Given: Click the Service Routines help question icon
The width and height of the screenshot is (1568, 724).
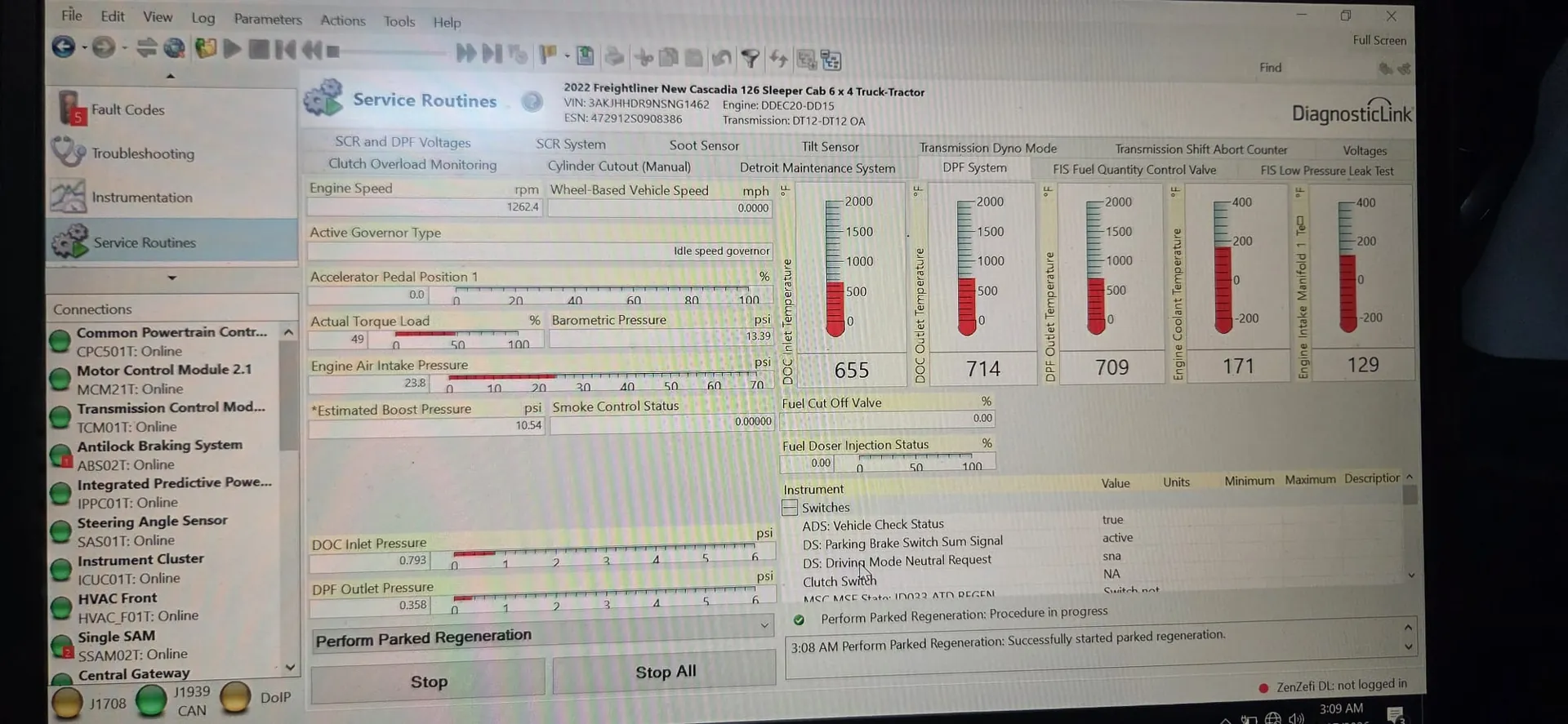Looking at the screenshot, I should point(532,101).
